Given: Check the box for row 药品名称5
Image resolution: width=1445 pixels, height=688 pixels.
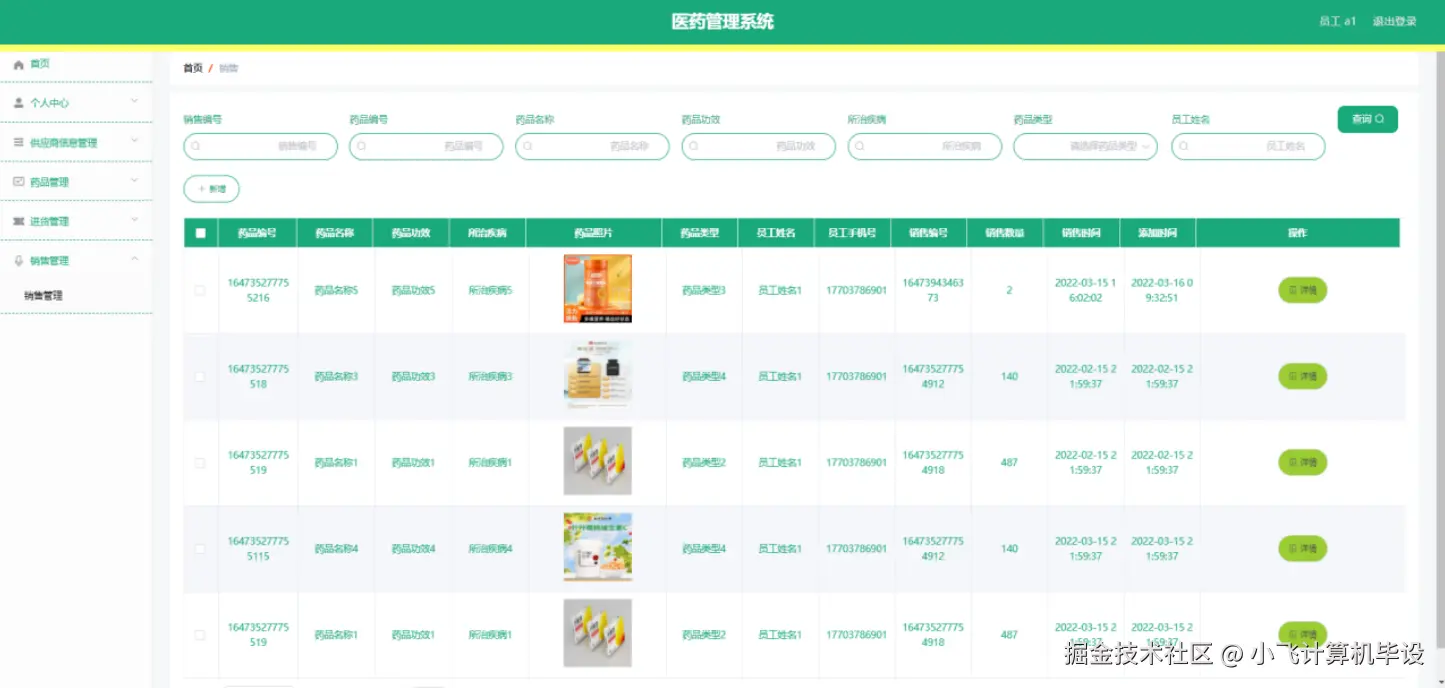Looking at the screenshot, I should coord(200,290).
